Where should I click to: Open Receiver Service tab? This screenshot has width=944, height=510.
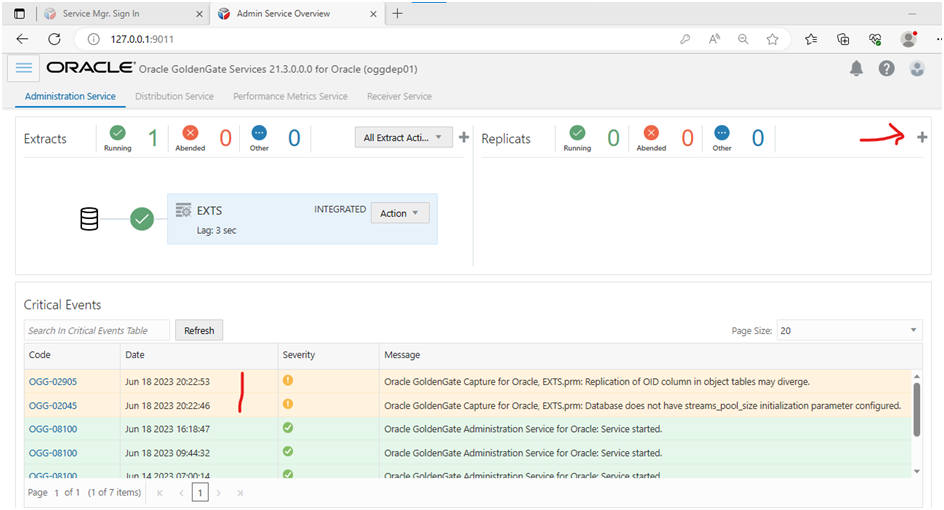click(x=399, y=96)
